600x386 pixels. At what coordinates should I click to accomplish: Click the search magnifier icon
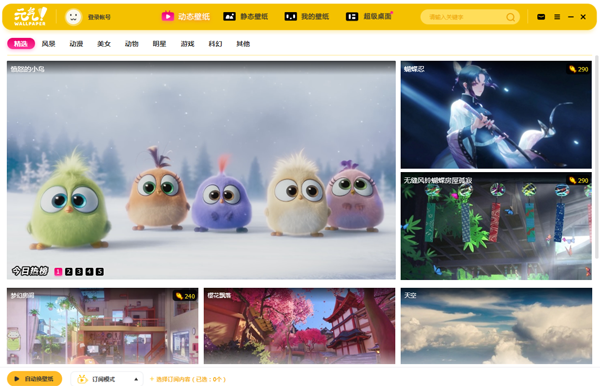coord(510,17)
